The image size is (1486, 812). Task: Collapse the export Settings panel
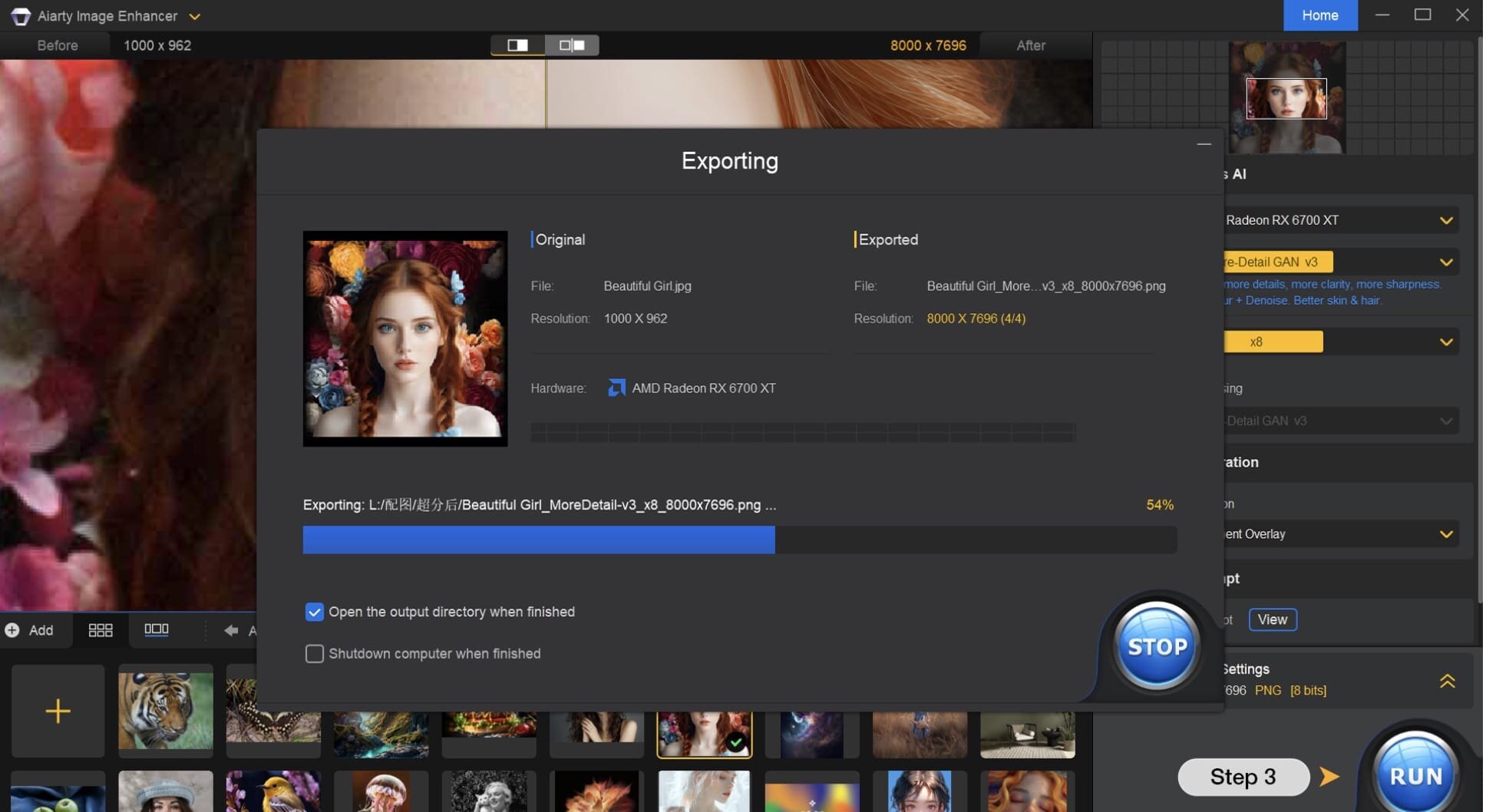[x=1447, y=681]
